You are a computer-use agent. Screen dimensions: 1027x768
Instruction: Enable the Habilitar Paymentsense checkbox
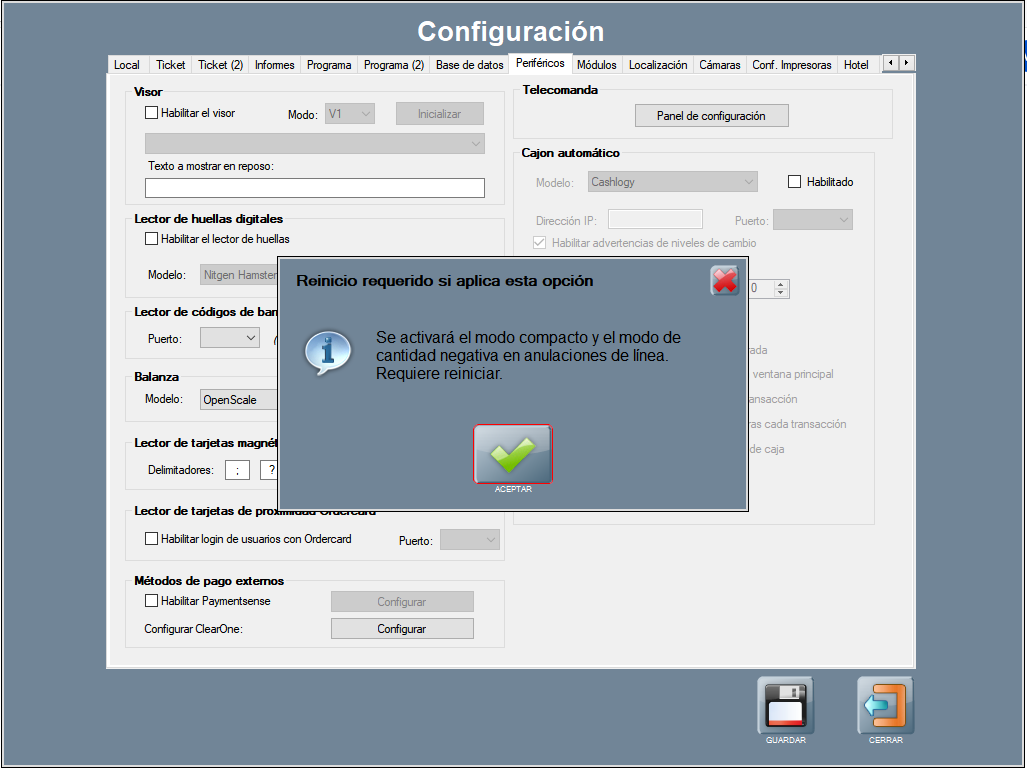point(152,601)
